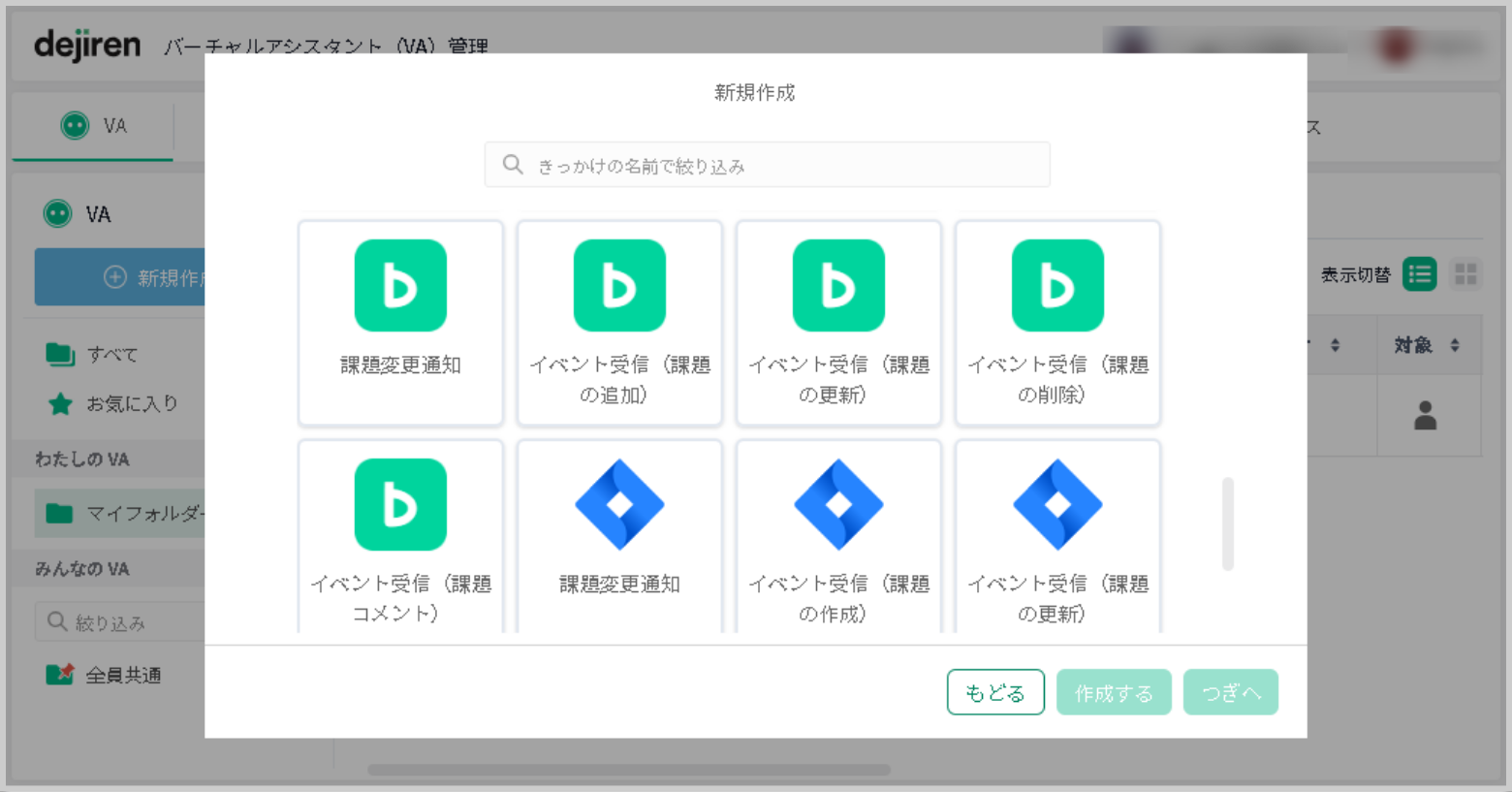
Task: Click the dialog's vertical scrollbar thumb
Action: [x=1228, y=523]
